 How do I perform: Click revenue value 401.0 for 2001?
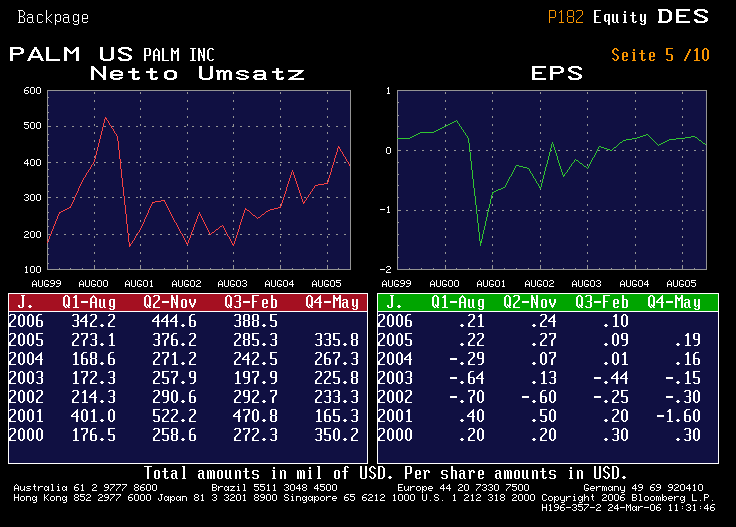(93, 416)
